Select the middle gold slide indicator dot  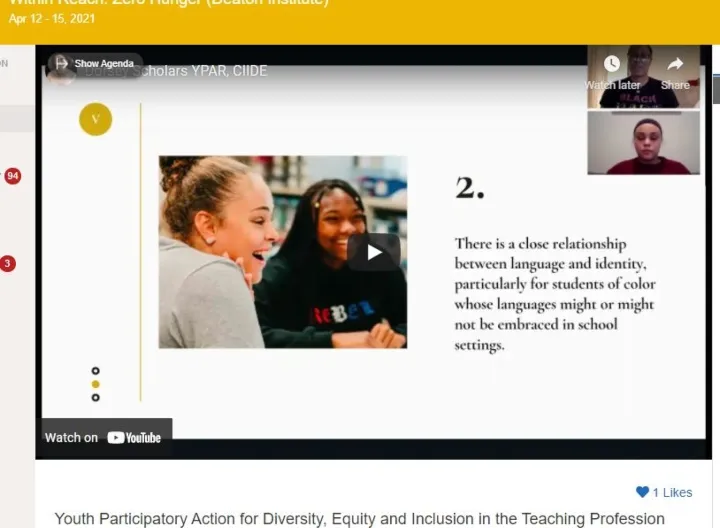click(95, 384)
